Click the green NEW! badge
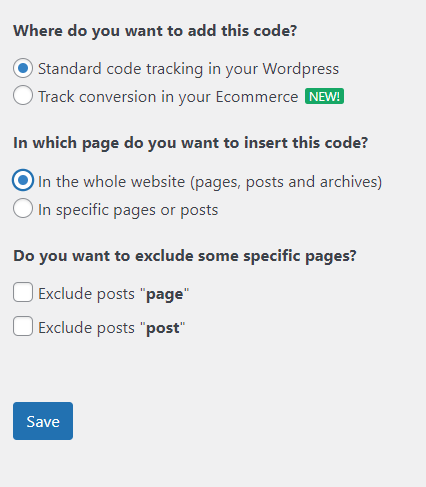This screenshot has width=426, height=487. pos(324,96)
